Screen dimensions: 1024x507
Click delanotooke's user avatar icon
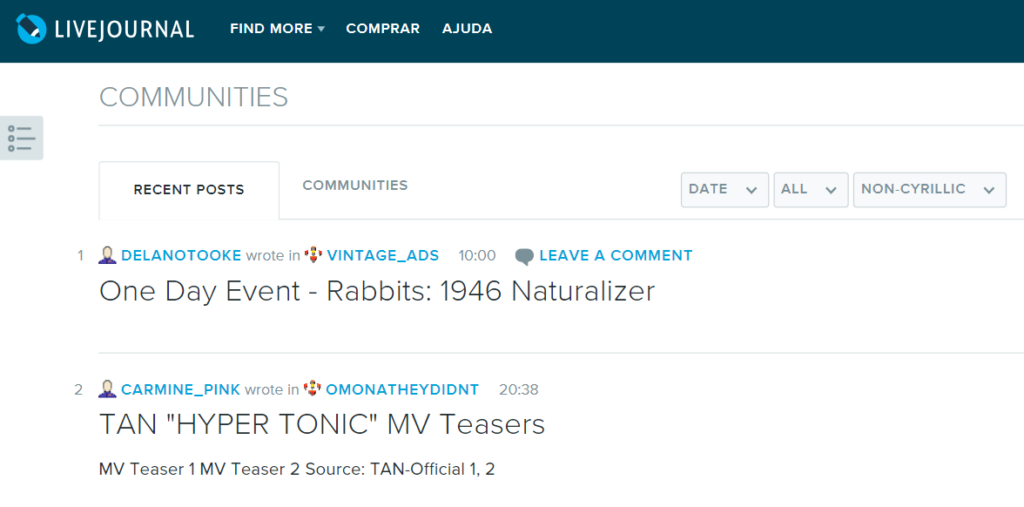point(108,255)
